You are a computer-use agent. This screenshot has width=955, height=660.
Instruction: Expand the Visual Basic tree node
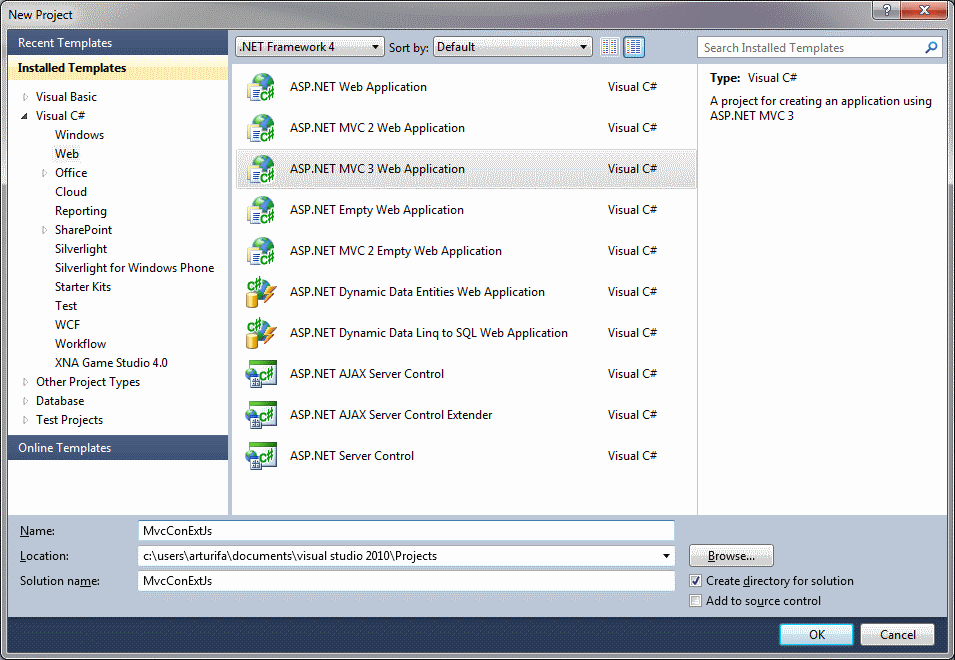point(25,97)
